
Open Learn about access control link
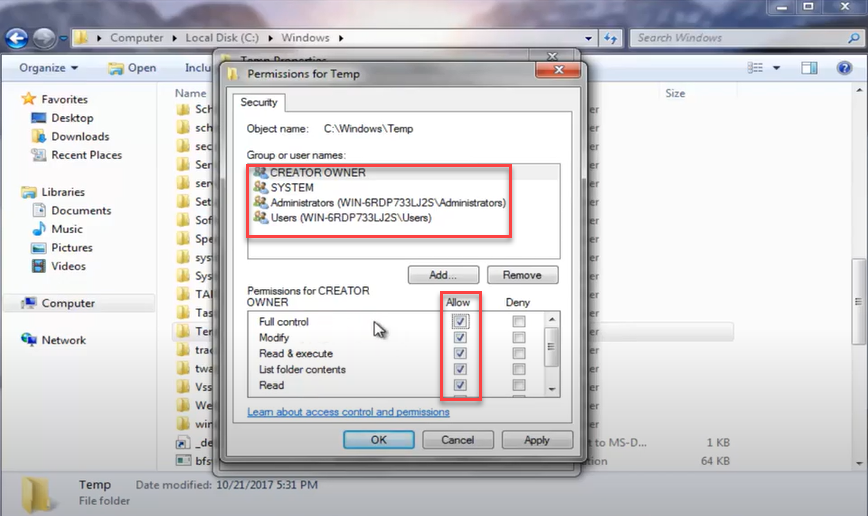348,412
